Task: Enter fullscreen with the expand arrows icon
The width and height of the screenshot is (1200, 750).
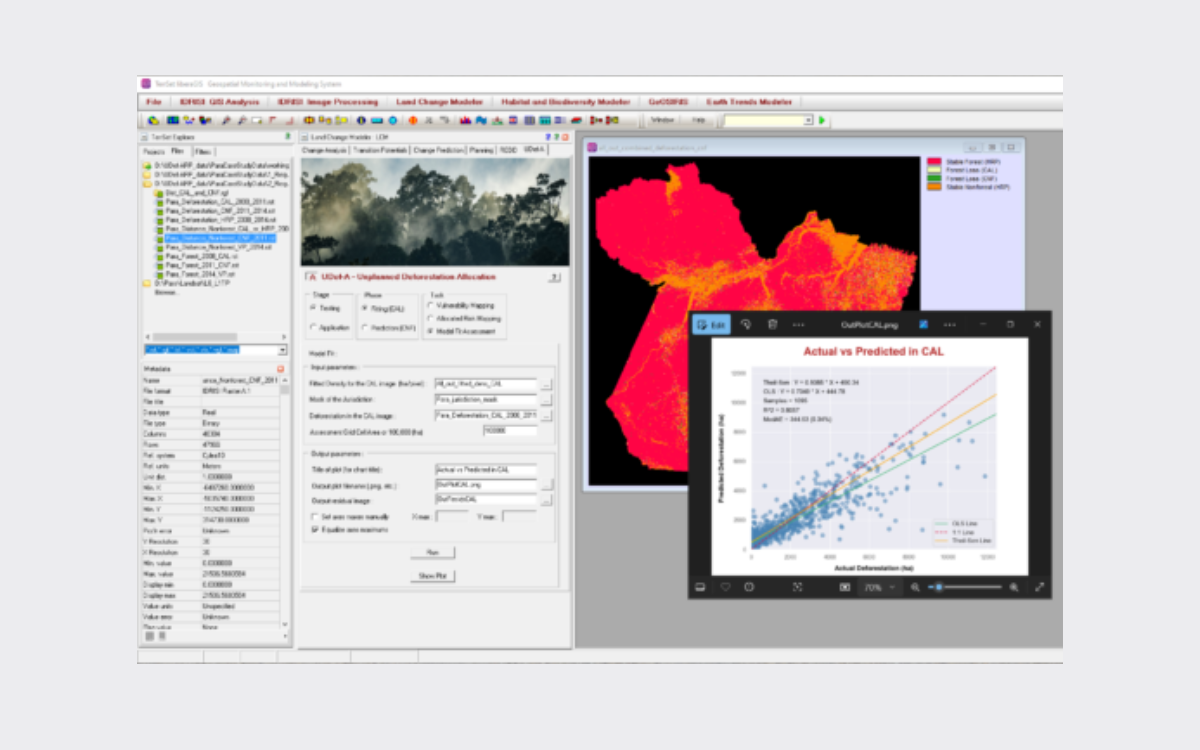Action: click(x=1040, y=588)
